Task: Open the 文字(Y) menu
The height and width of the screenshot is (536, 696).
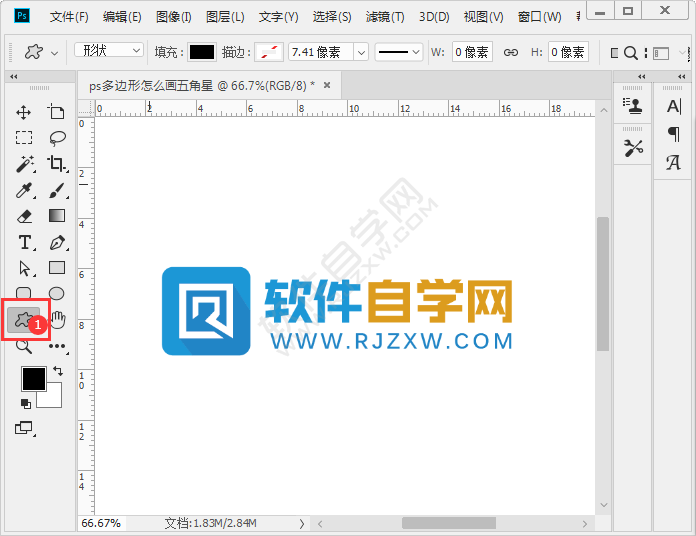Action: coord(278,17)
